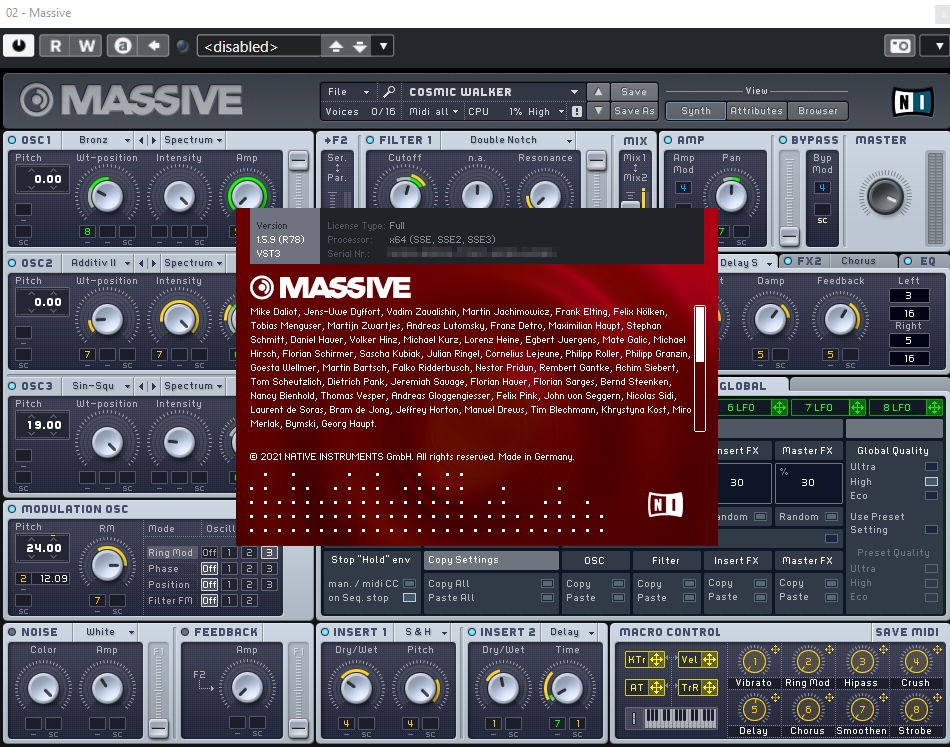Load next preset with down triangle
This screenshot has width=950, height=747.
click(x=598, y=111)
